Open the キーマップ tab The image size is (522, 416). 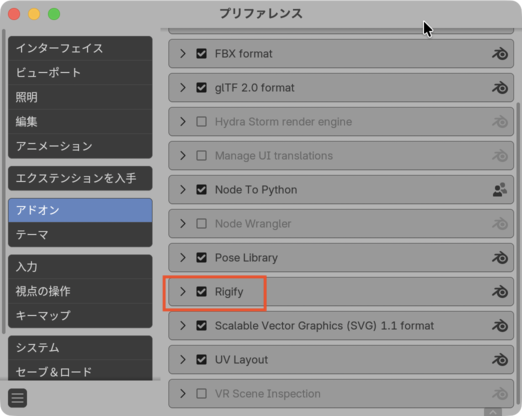(x=80, y=315)
